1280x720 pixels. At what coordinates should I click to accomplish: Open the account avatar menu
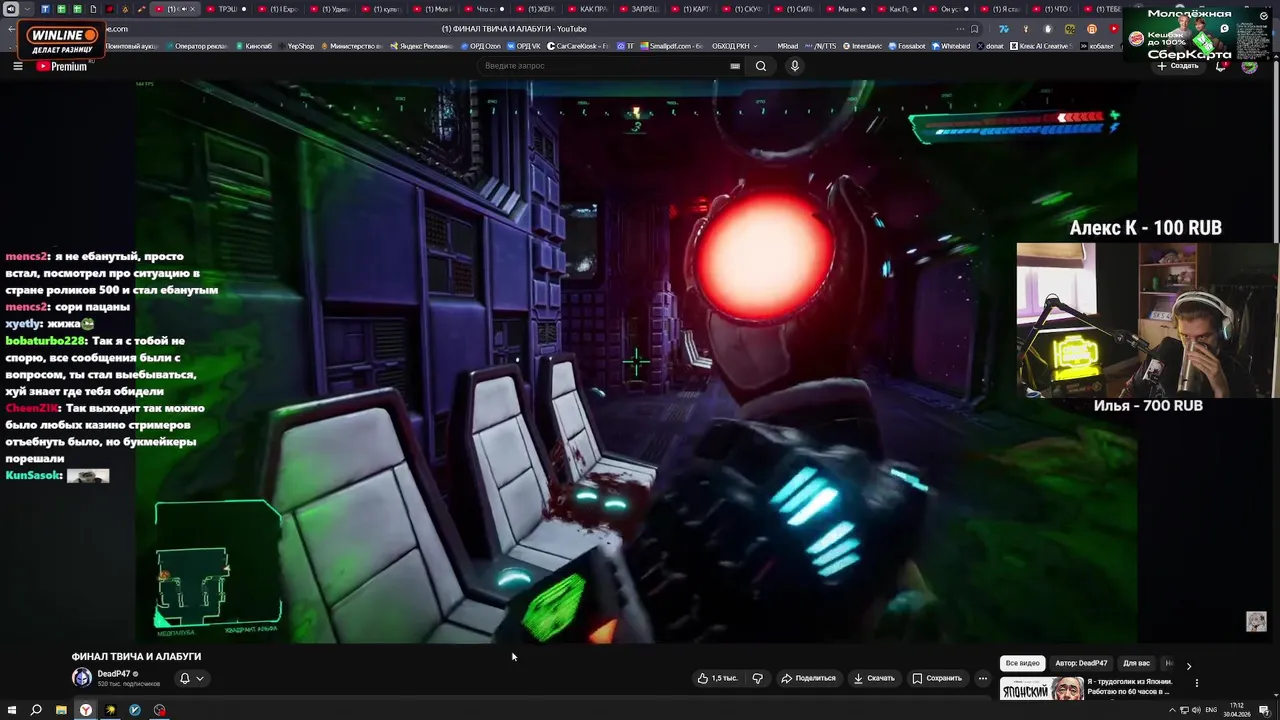1249,66
